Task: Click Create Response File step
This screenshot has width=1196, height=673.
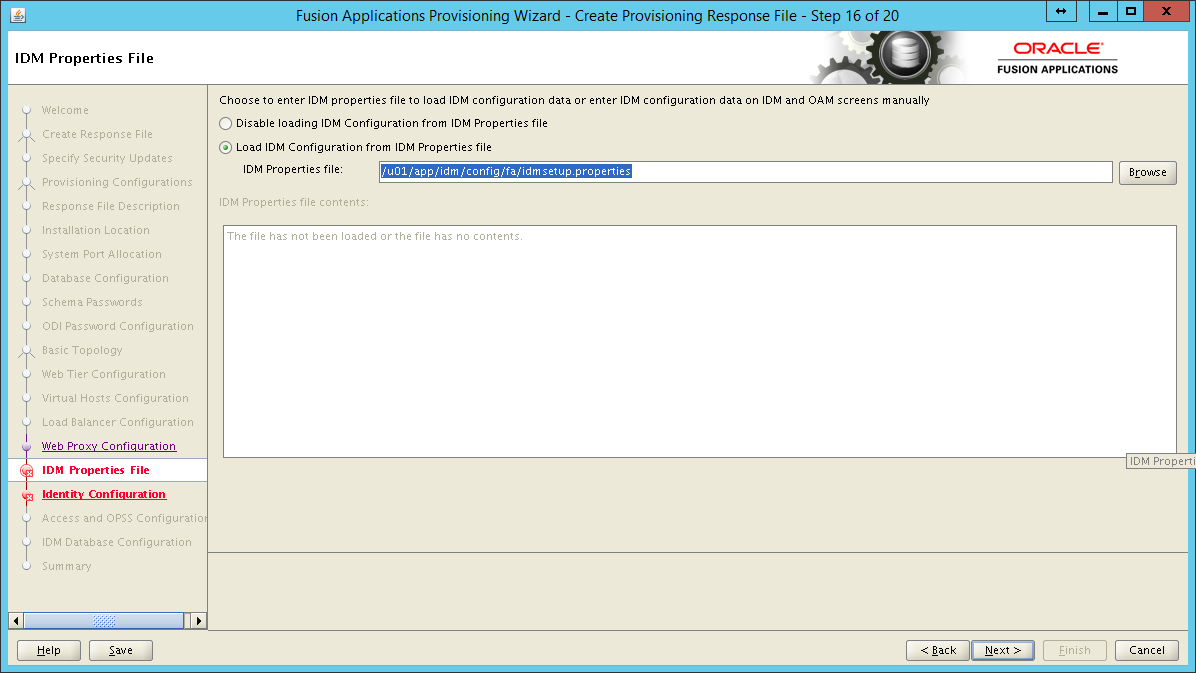Action: pyautogui.click(x=97, y=134)
